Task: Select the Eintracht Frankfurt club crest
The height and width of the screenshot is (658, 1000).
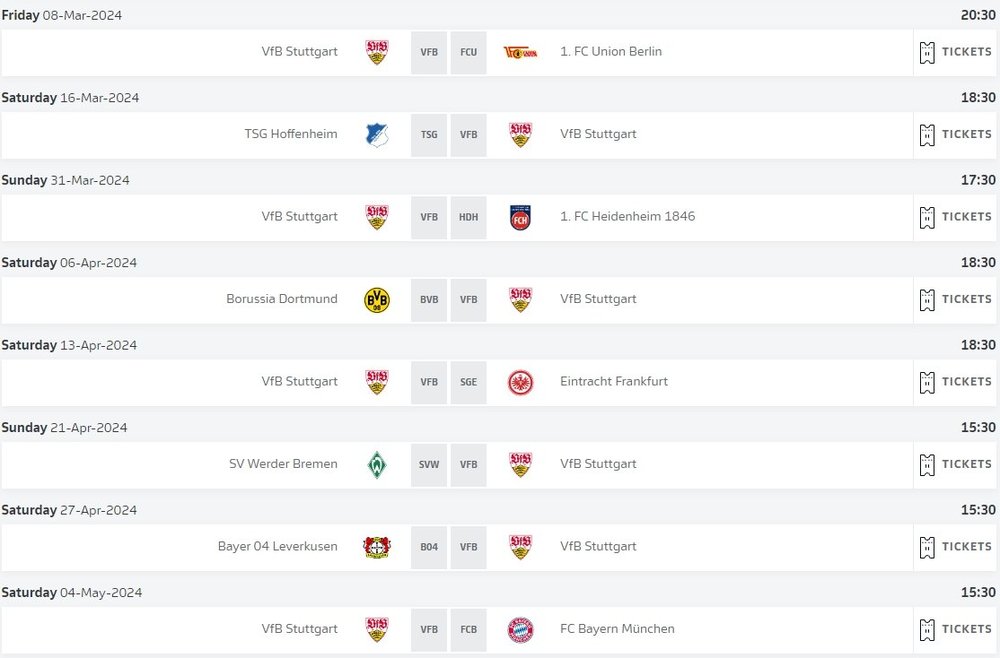Action: coord(519,381)
